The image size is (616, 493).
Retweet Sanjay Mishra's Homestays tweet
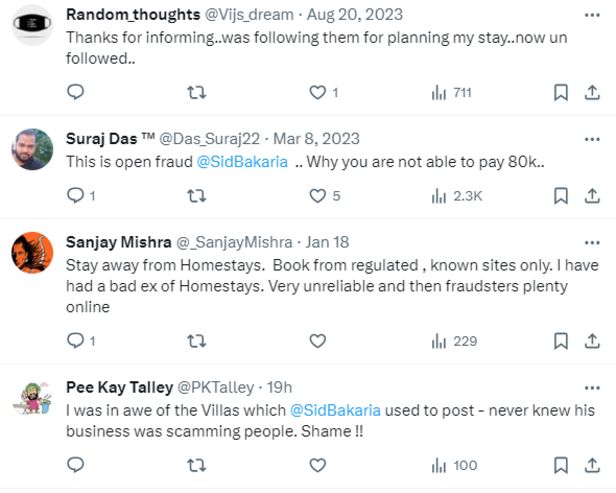click(197, 341)
